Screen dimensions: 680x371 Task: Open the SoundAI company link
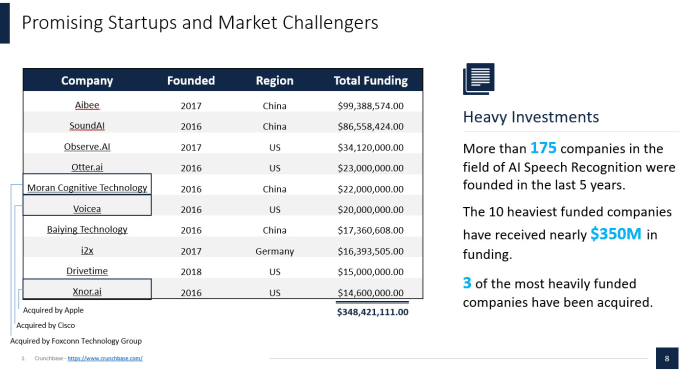[x=87, y=126]
